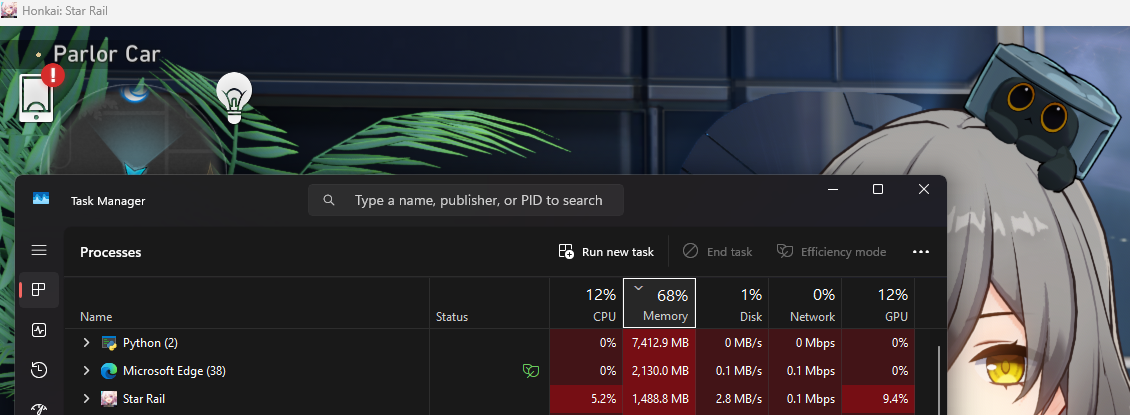This screenshot has height=415, width=1130.
Task: Open the hamburger navigation menu in Task Manager
Action: [39, 250]
